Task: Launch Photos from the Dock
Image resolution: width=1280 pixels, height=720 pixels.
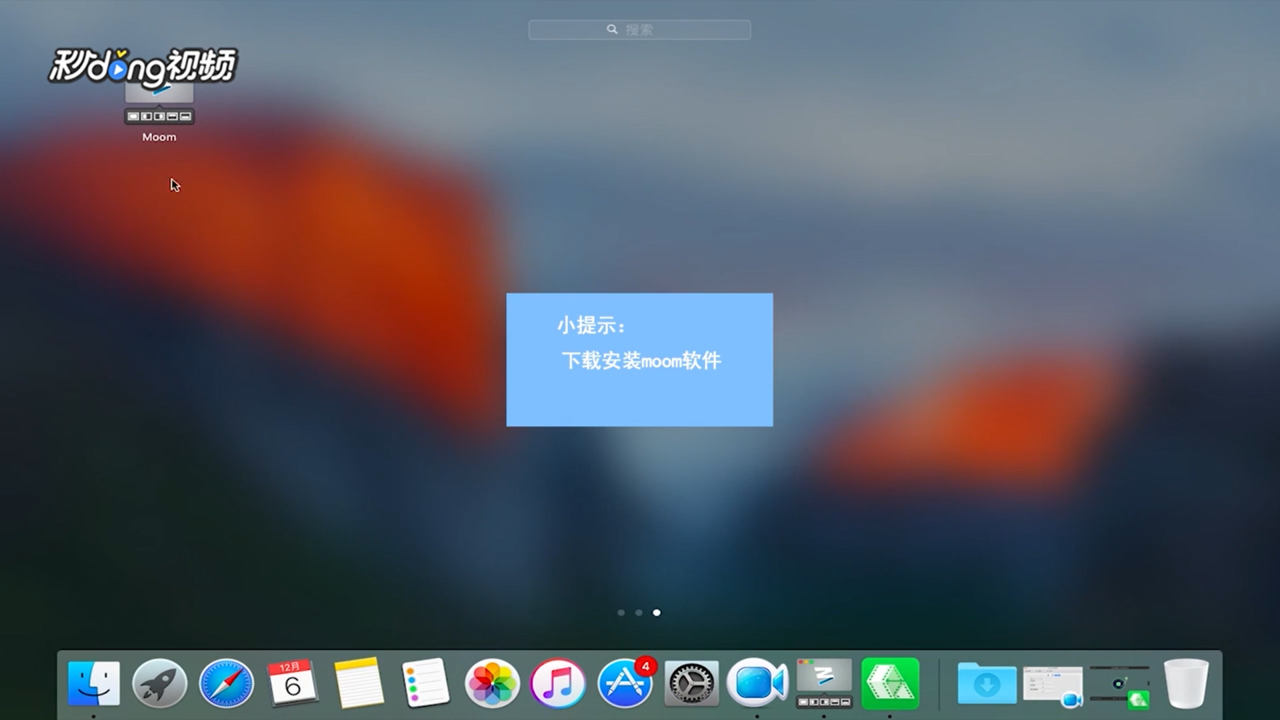Action: tap(492, 684)
